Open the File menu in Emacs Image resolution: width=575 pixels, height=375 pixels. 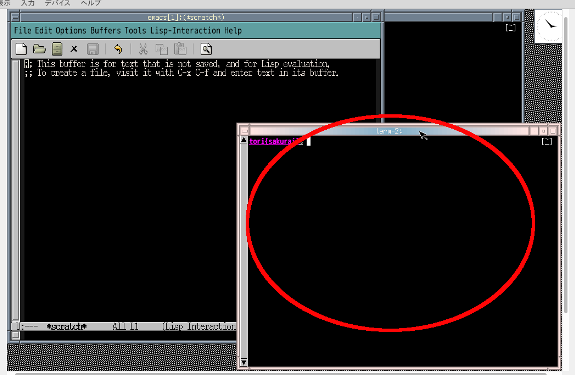click(23, 30)
